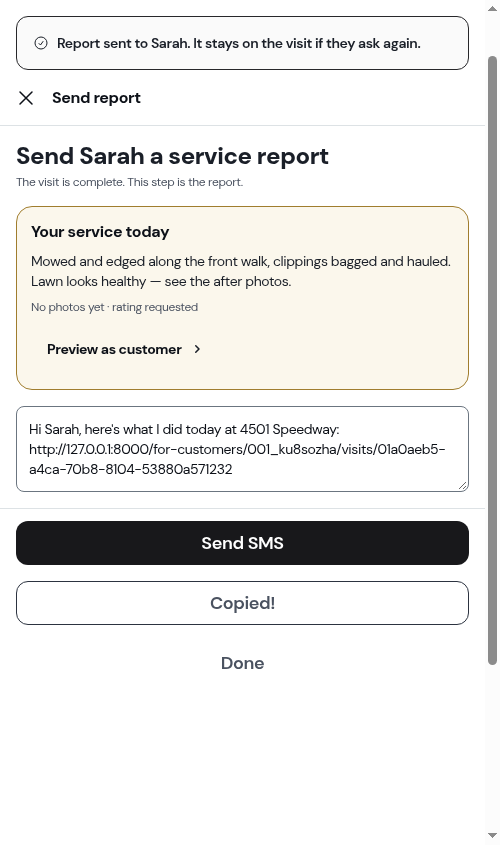Click the message box resize handle
This screenshot has height=845, width=500.
pos(462,486)
